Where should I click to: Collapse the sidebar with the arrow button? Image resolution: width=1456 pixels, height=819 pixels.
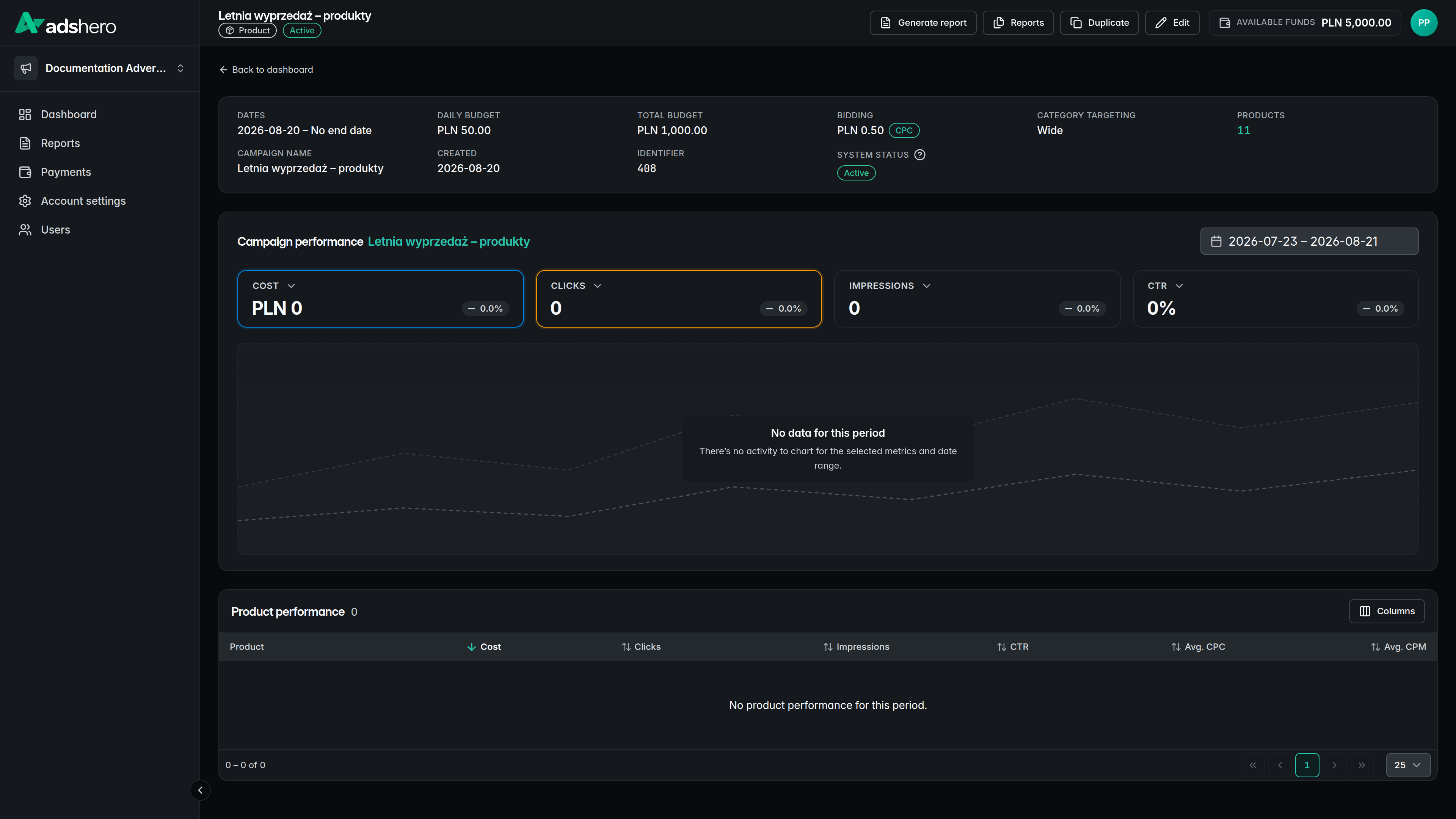tap(200, 790)
